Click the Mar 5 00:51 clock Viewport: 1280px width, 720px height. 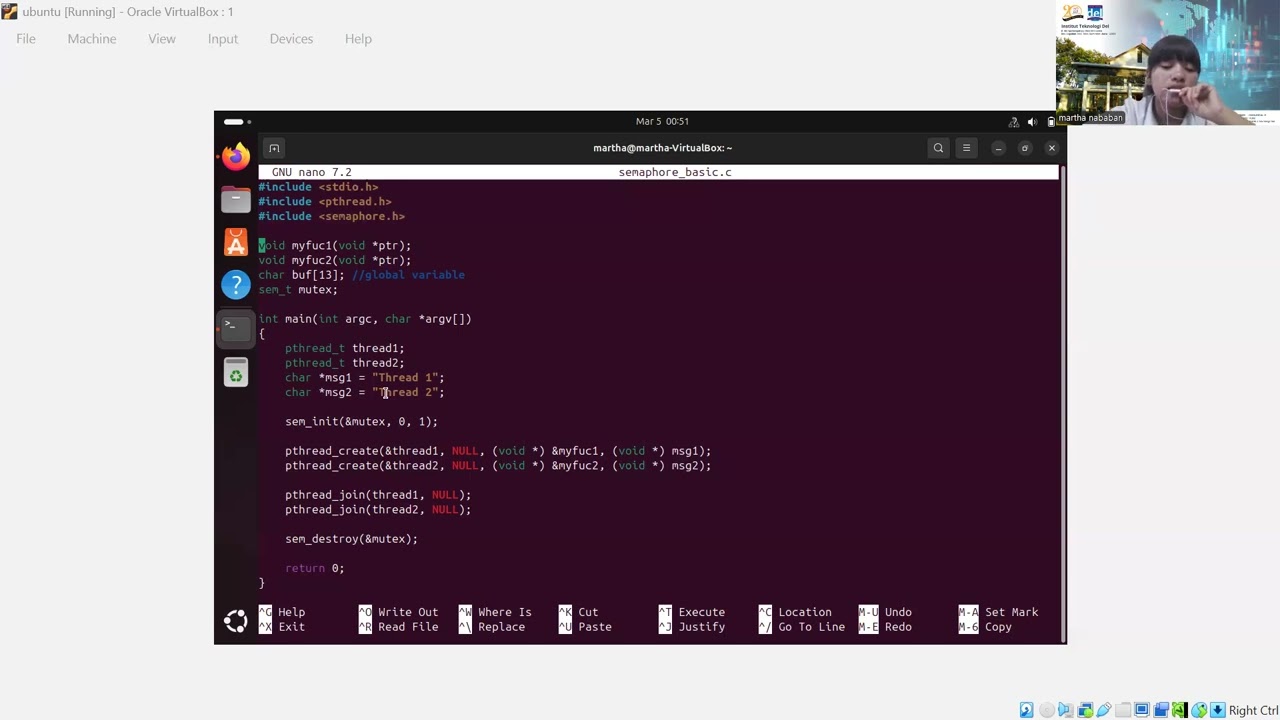[662, 121]
